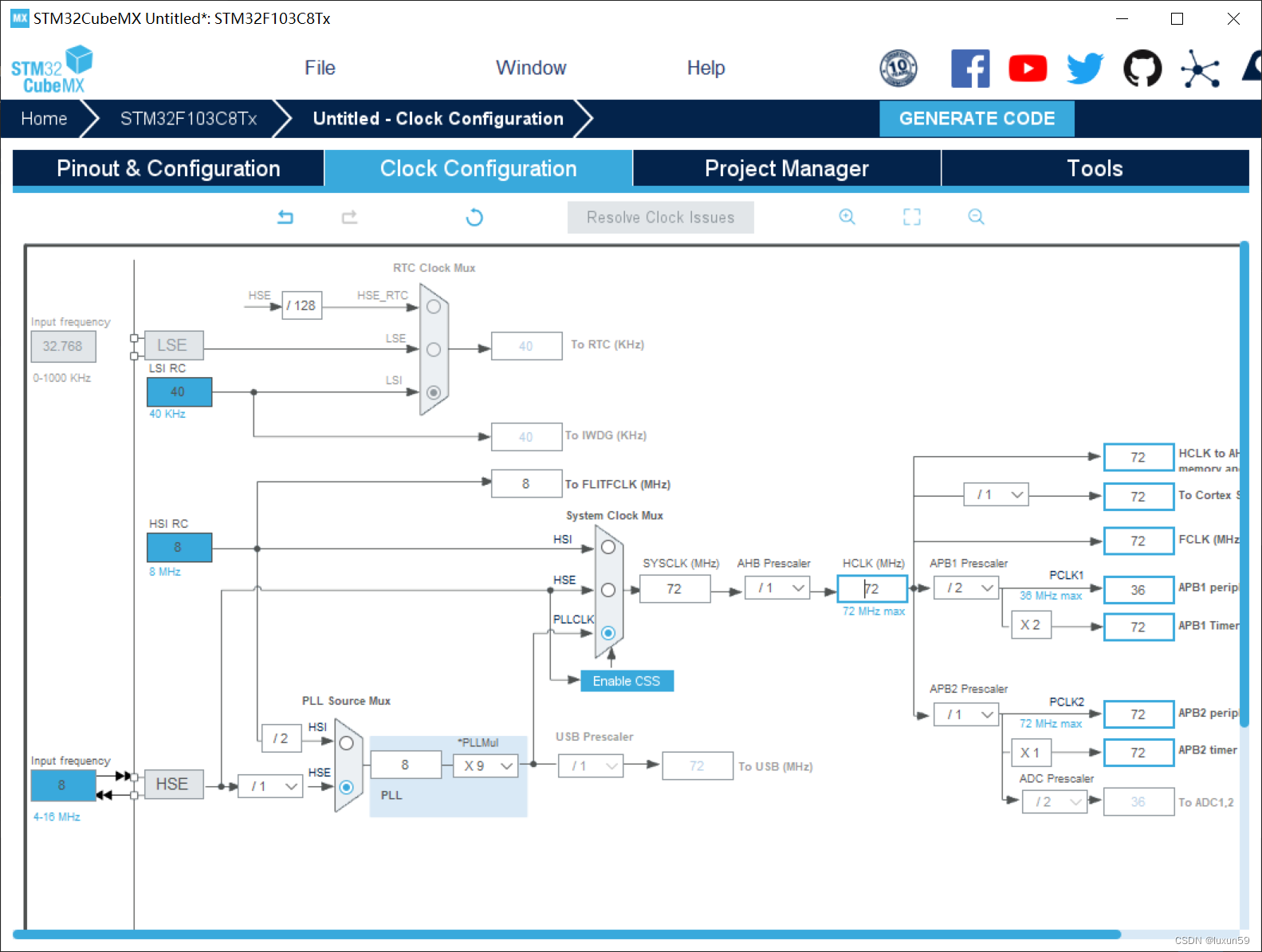Click the To RTC (KHz) 40 box
This screenshot has width=1262, height=952.
click(526, 346)
